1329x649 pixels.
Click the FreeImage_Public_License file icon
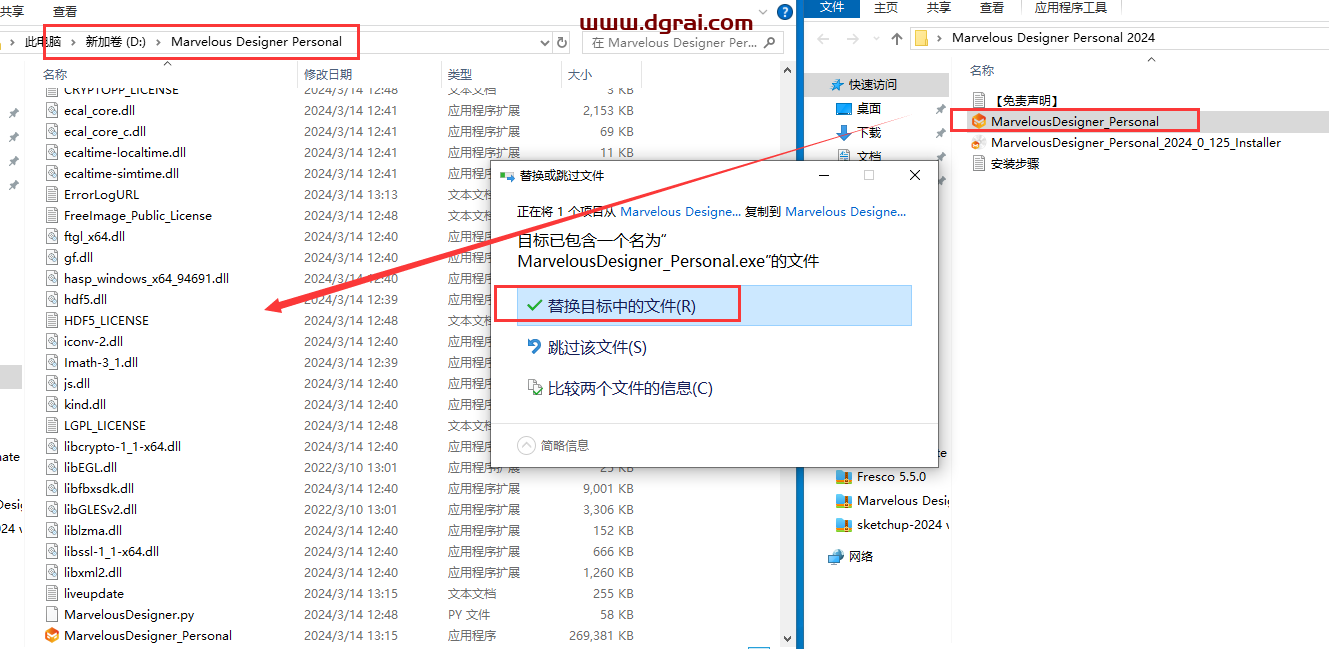pyautogui.click(x=52, y=216)
